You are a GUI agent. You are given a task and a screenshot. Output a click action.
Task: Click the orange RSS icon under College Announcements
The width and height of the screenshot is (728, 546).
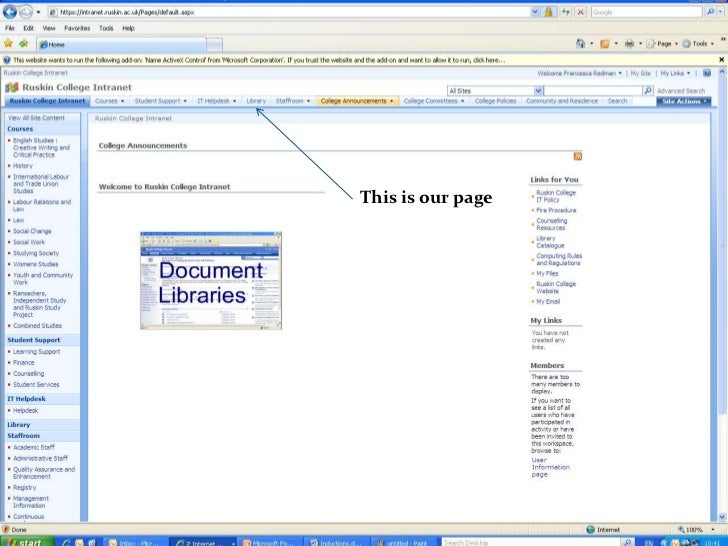[x=578, y=156]
